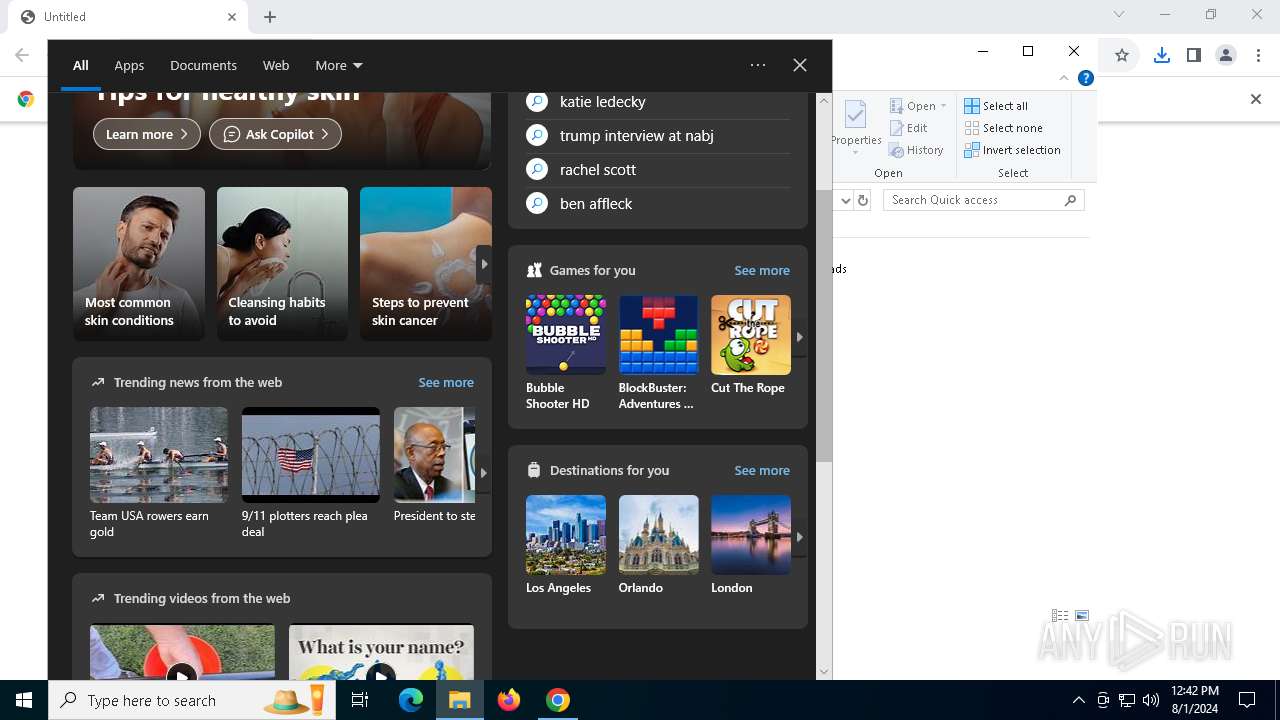Click See more for Games for you

[x=762, y=270]
